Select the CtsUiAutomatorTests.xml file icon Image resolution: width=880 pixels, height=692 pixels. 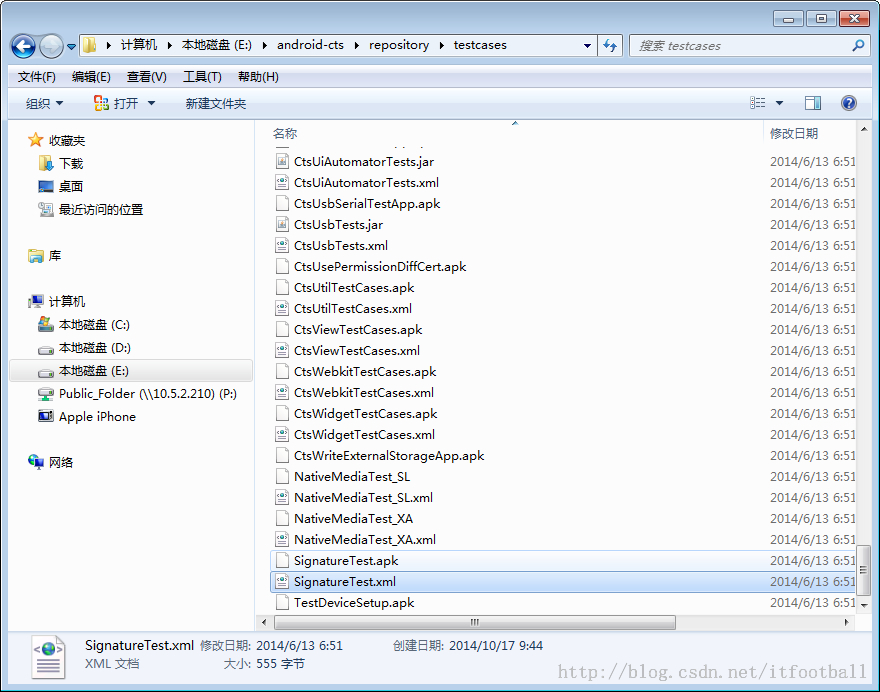(x=282, y=182)
